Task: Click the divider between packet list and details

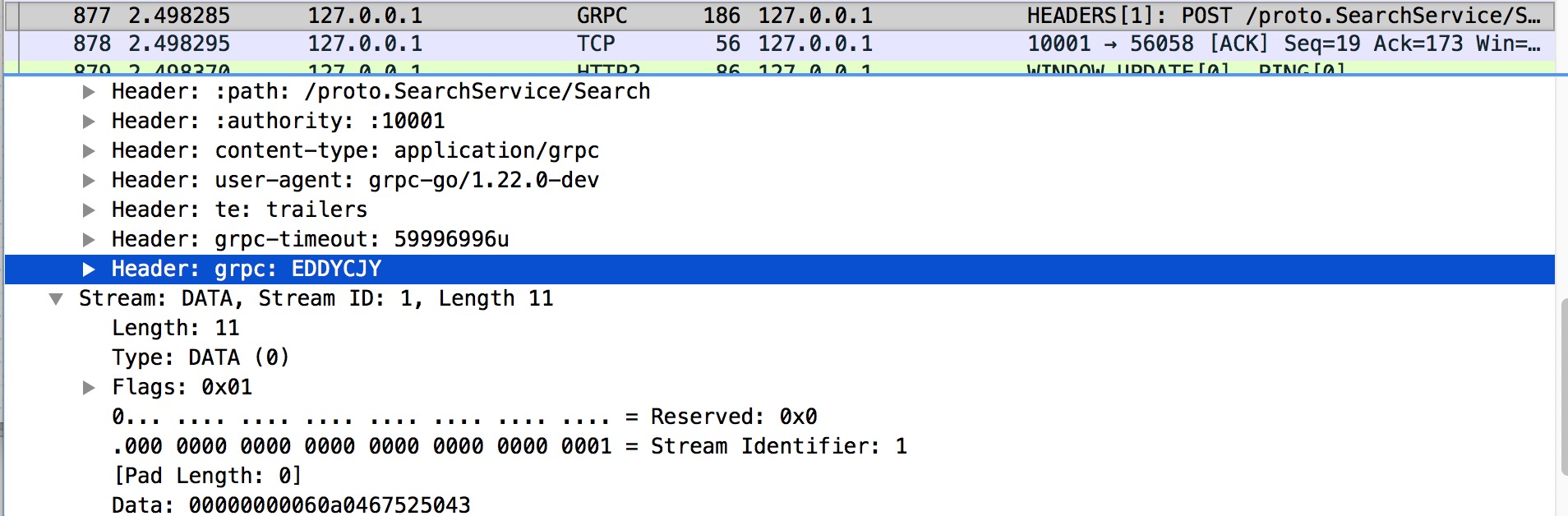Action: (781, 75)
